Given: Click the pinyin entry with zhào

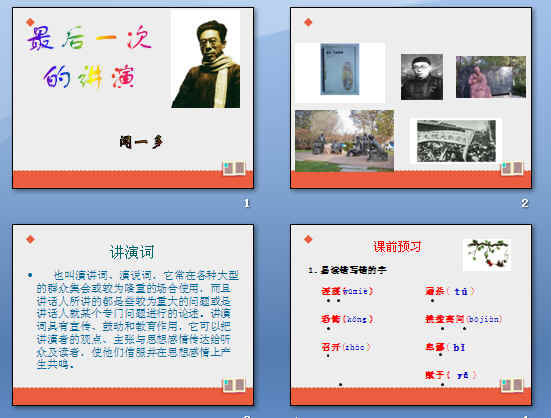Looking at the screenshot, I should point(346,347).
